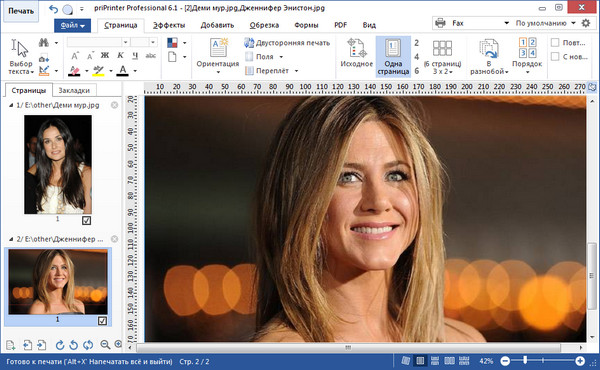Switch to the Страница ribbon tab
600x370 pixels.
pyautogui.click(x=121, y=25)
